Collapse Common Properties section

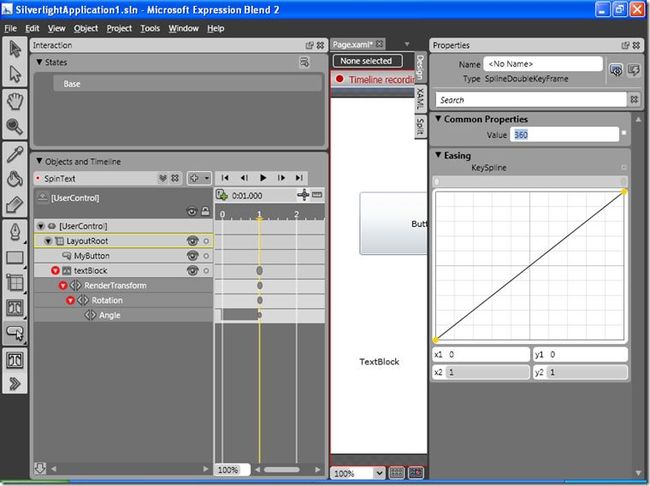tap(438, 119)
